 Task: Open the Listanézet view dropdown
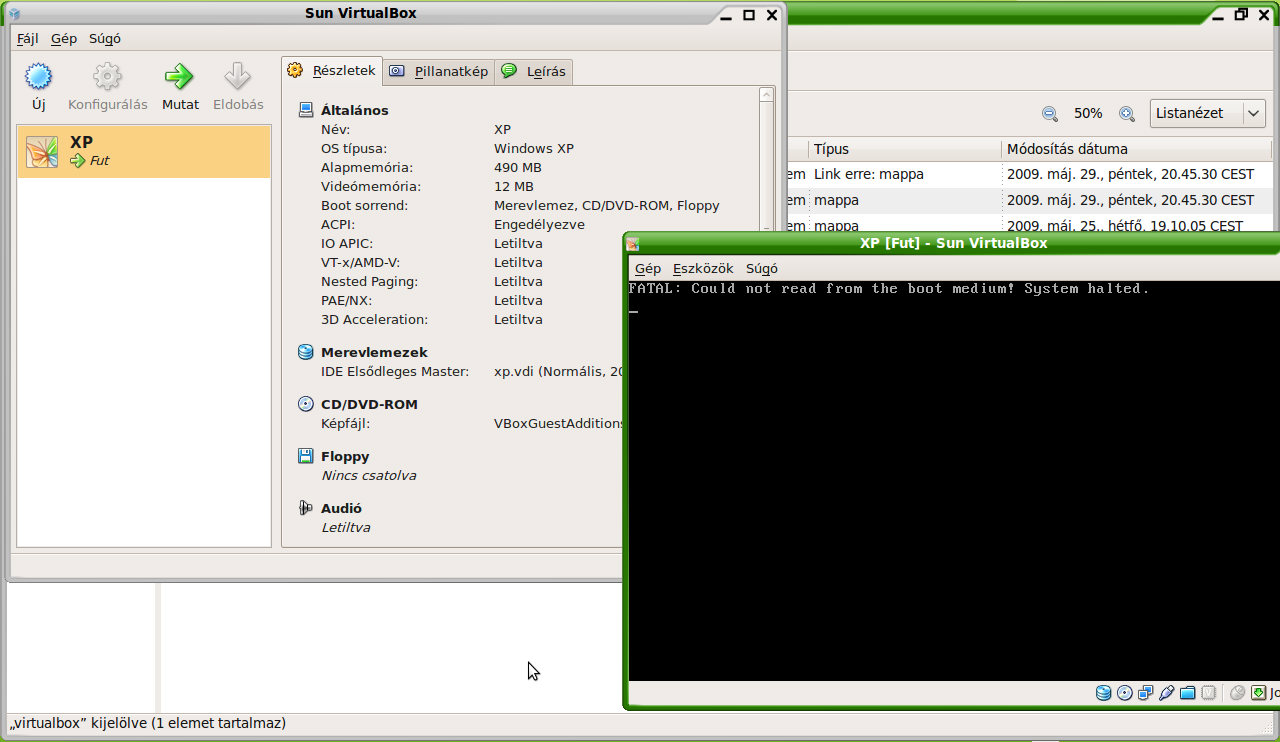(x=1208, y=113)
